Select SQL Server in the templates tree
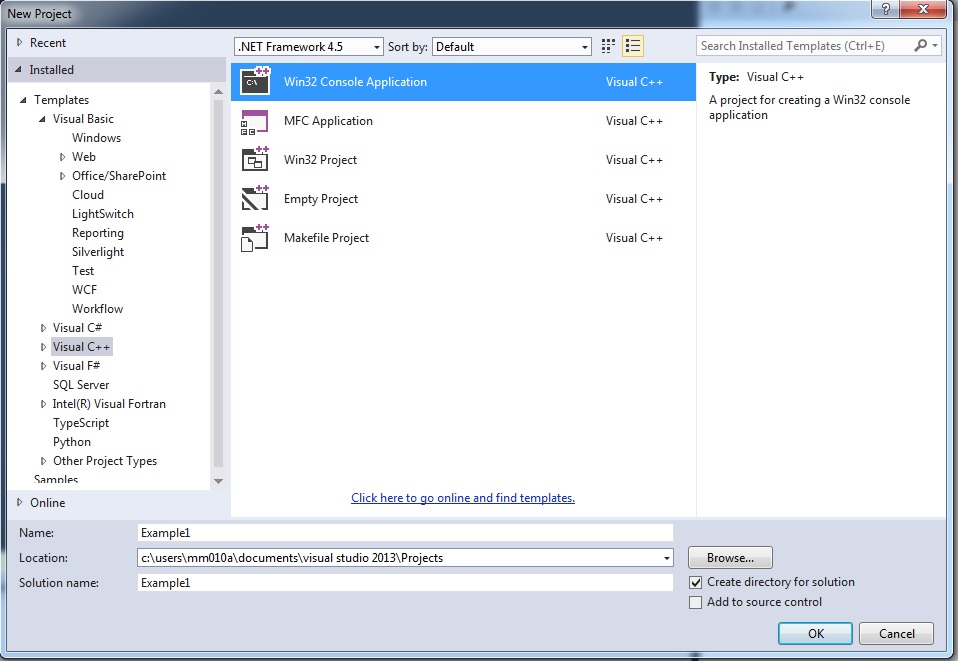958x661 pixels. (81, 385)
